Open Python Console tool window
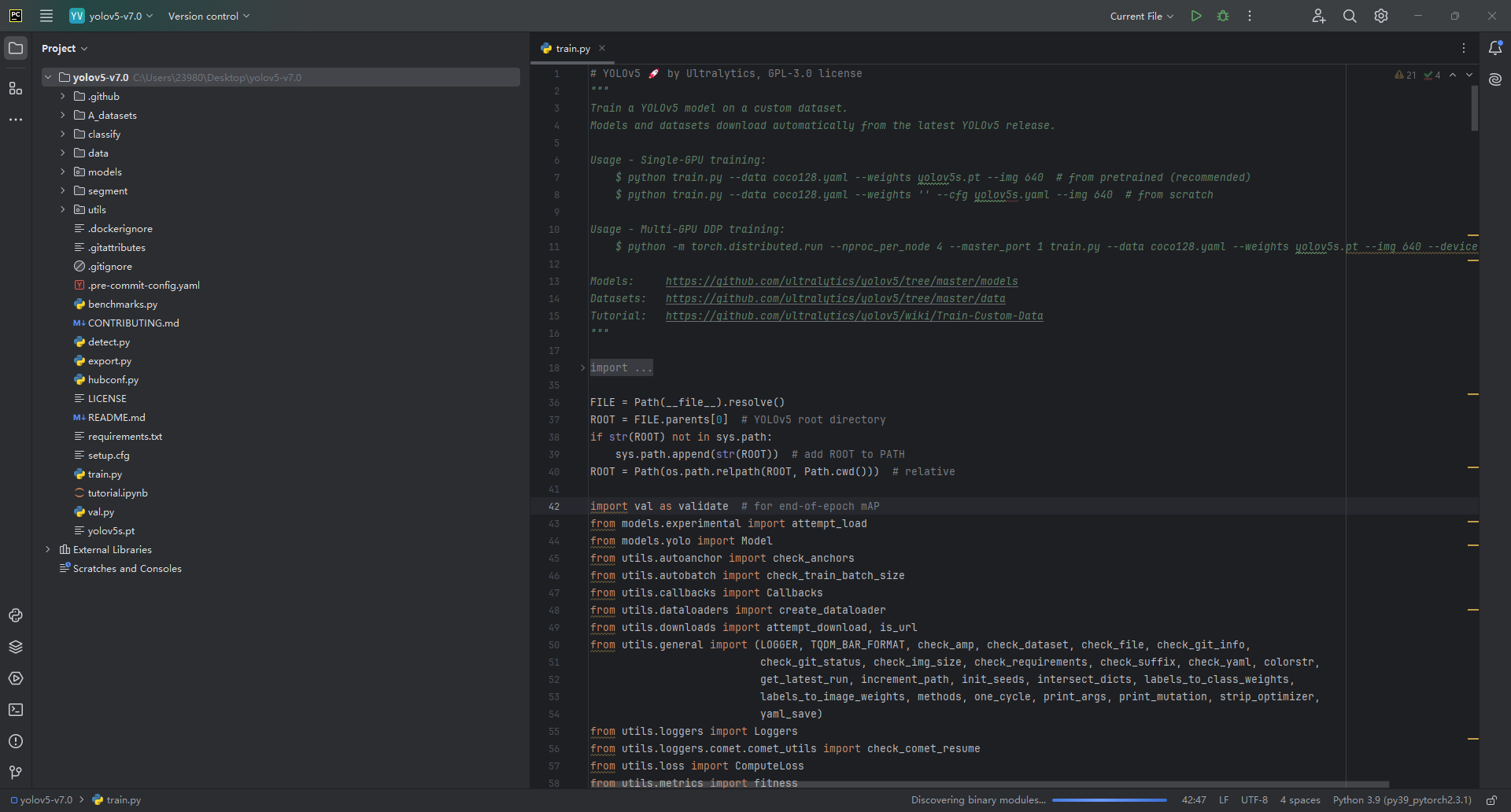The width and height of the screenshot is (1511, 812). tap(16, 615)
